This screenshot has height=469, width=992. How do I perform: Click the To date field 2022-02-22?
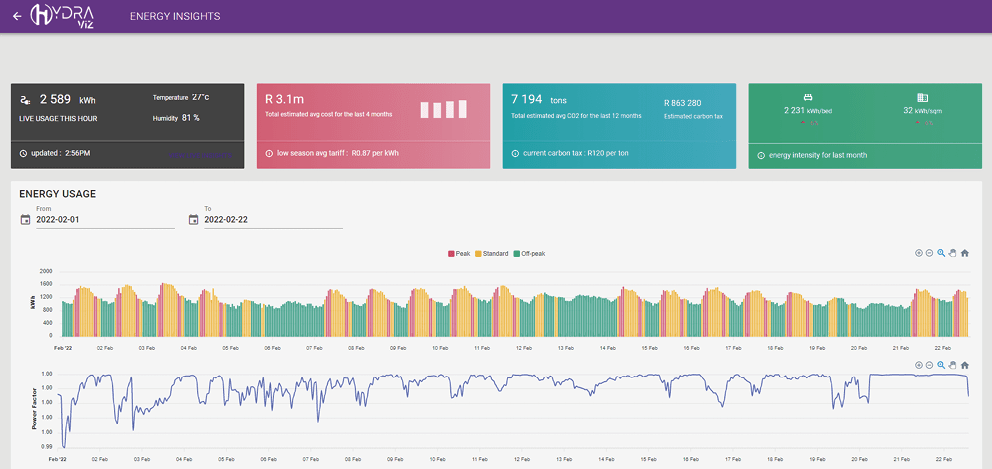pos(272,219)
